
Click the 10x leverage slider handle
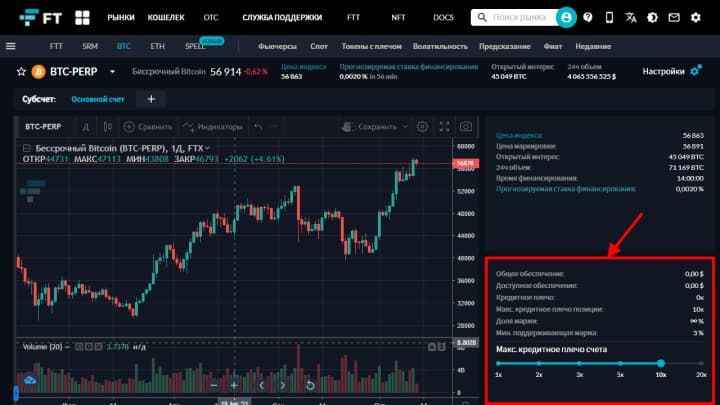coord(661,363)
